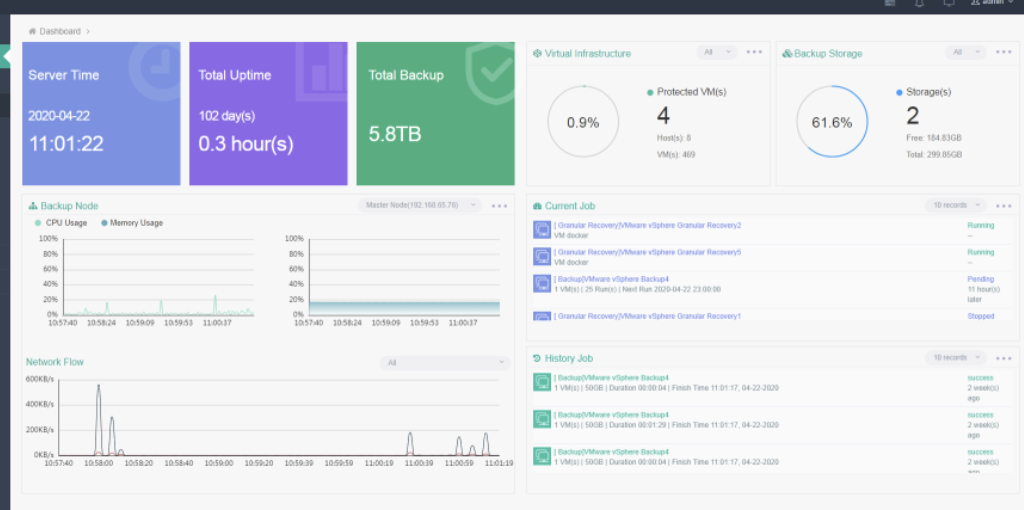
Task: Open Virtual Infrastructure three-dot options
Action: (754, 52)
